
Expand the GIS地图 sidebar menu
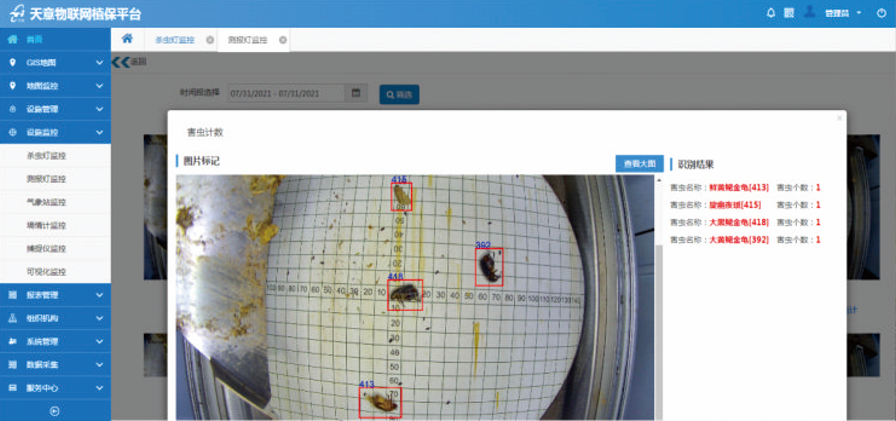point(55,63)
